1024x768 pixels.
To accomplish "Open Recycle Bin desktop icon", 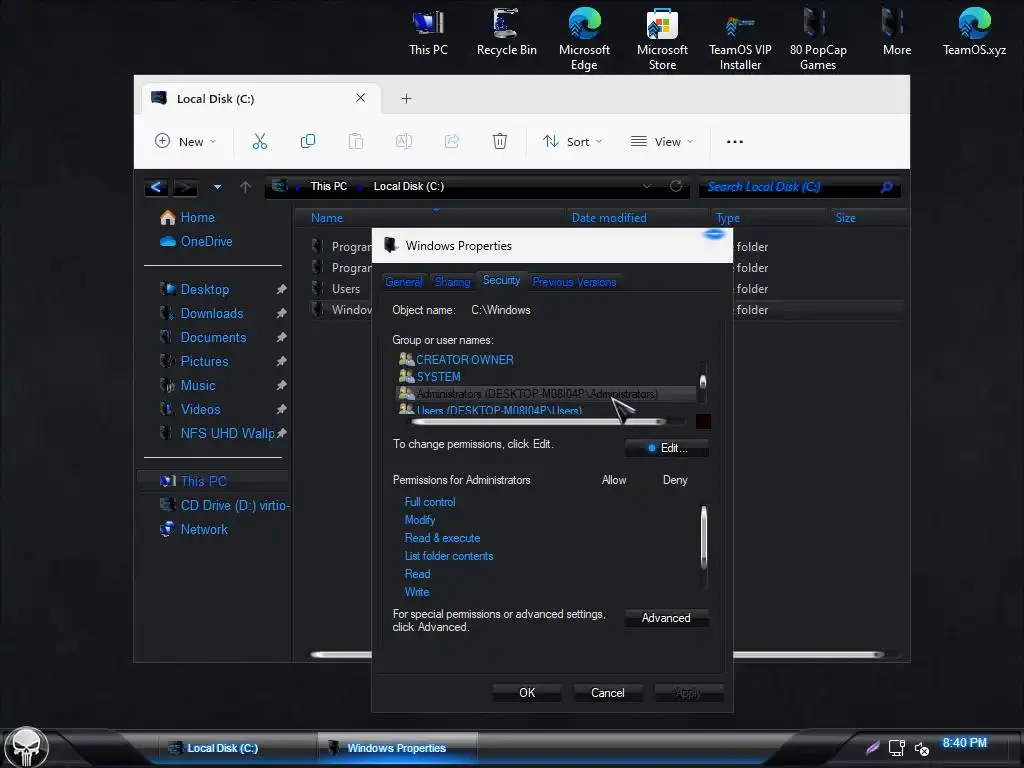I will pyautogui.click(x=507, y=33).
